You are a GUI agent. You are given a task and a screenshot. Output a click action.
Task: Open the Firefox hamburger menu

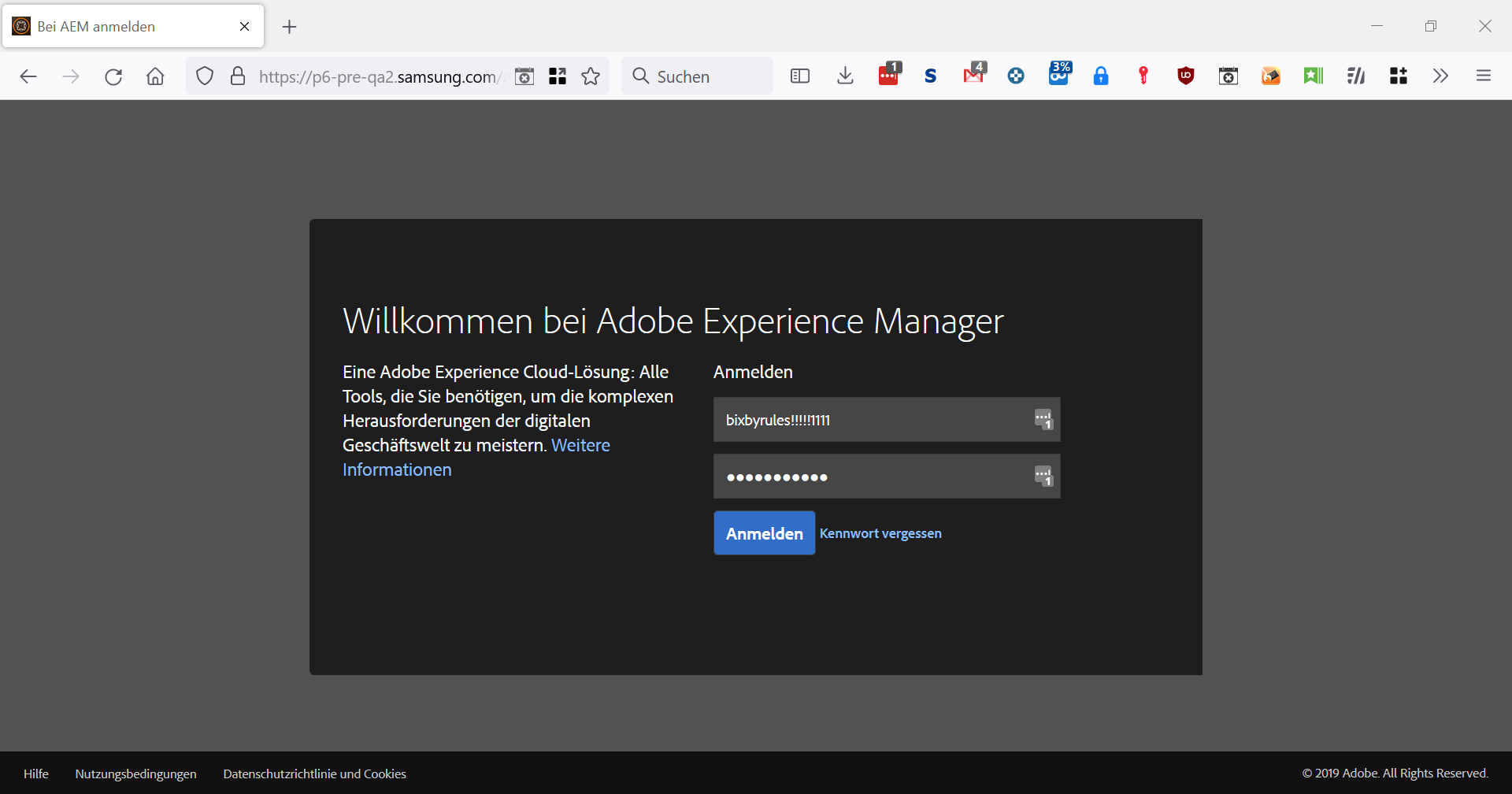click(1484, 76)
